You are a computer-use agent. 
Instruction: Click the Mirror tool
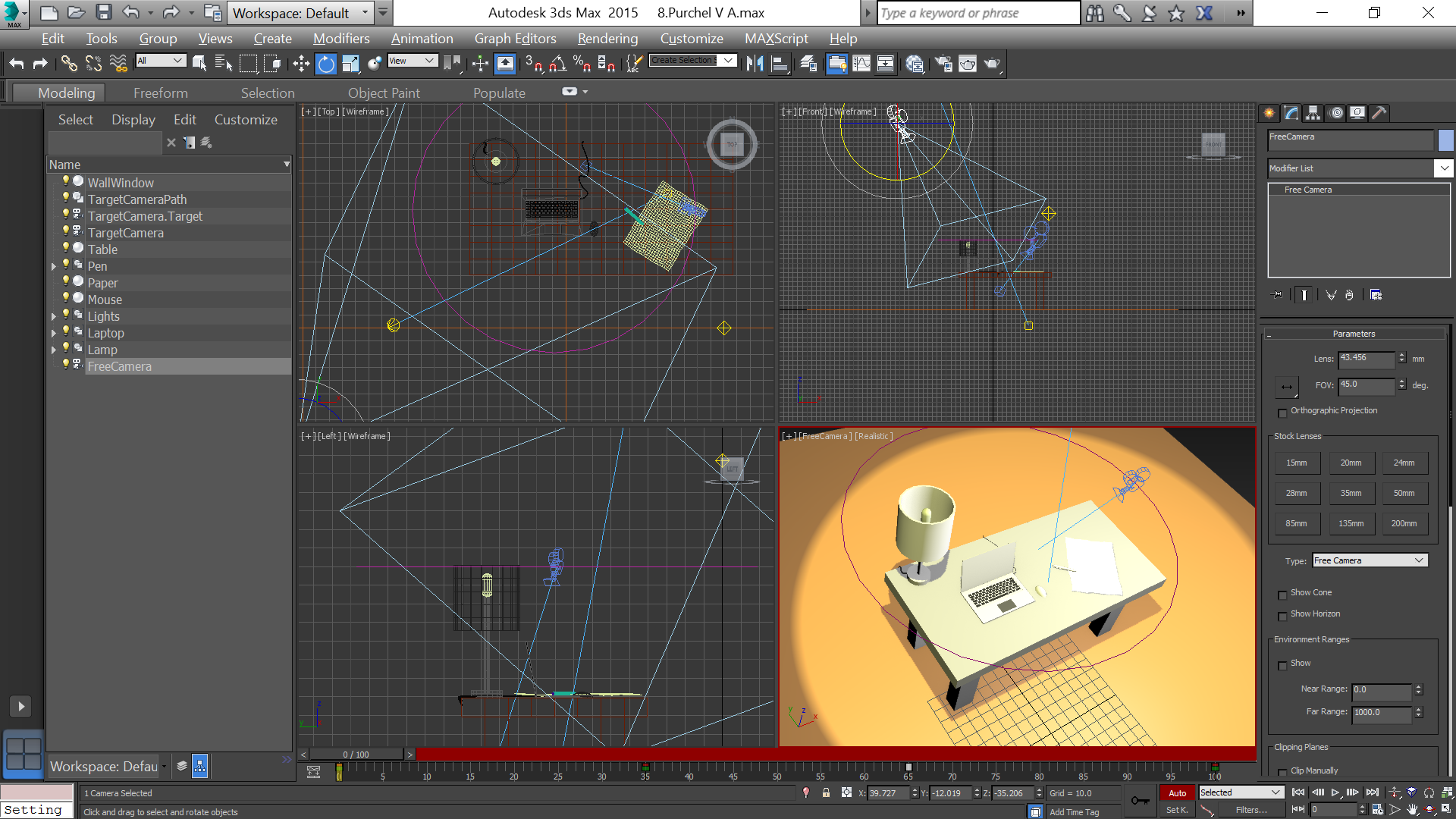pyautogui.click(x=755, y=64)
